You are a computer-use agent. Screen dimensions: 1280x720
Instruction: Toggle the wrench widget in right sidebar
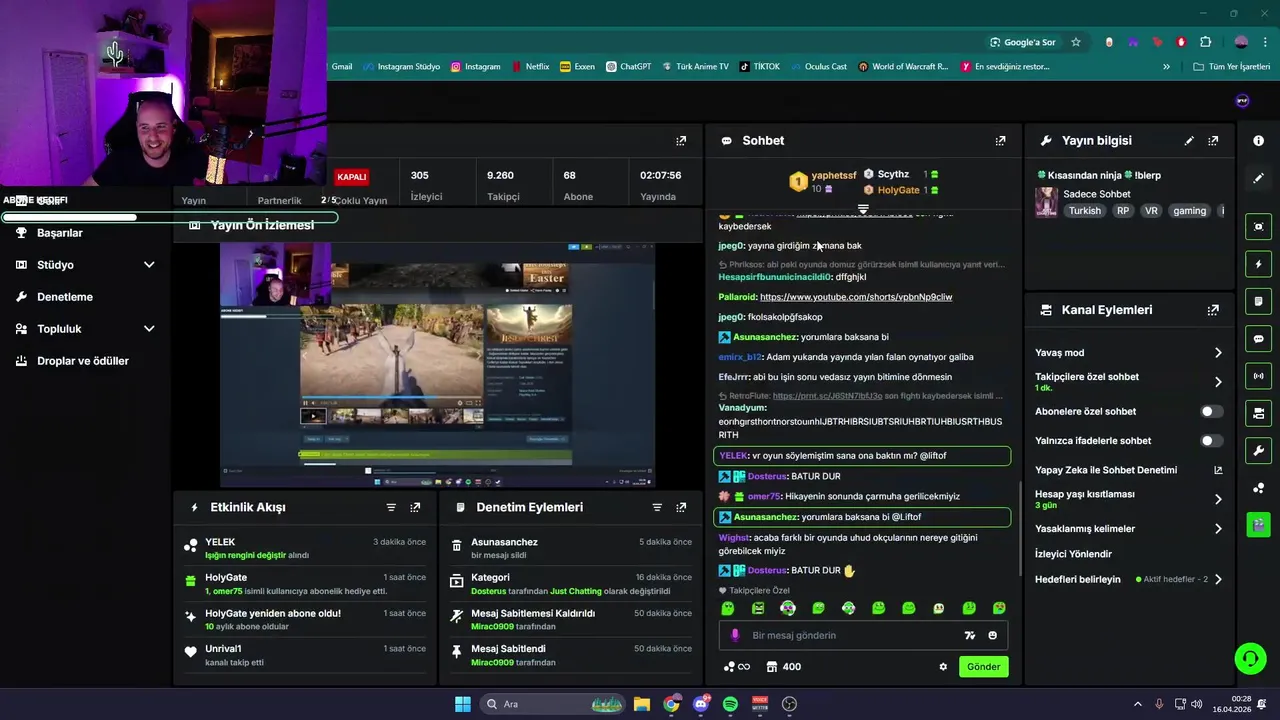[x=1258, y=450]
